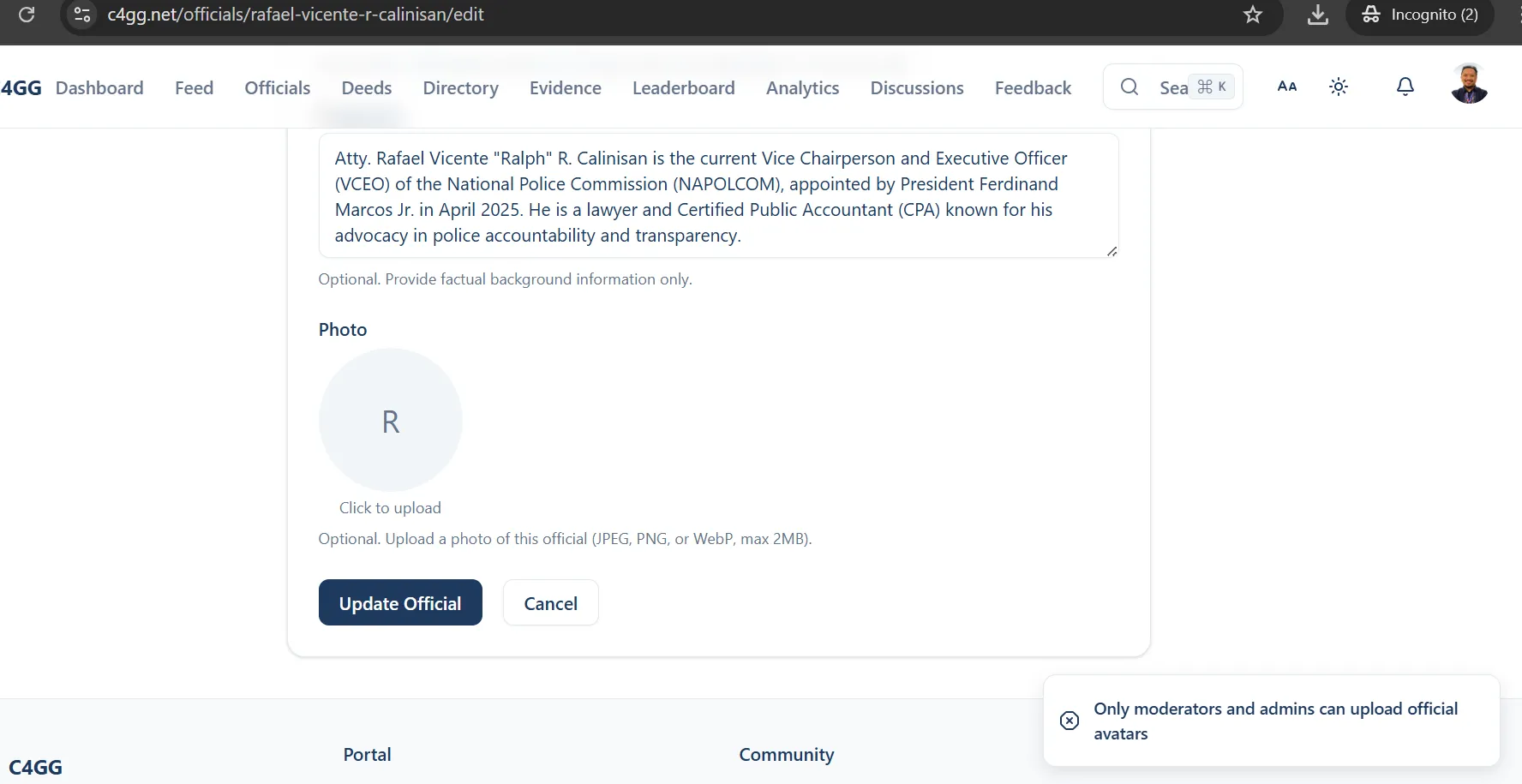Click inside the biography text area
This screenshot has width=1522, height=784.
click(x=718, y=196)
